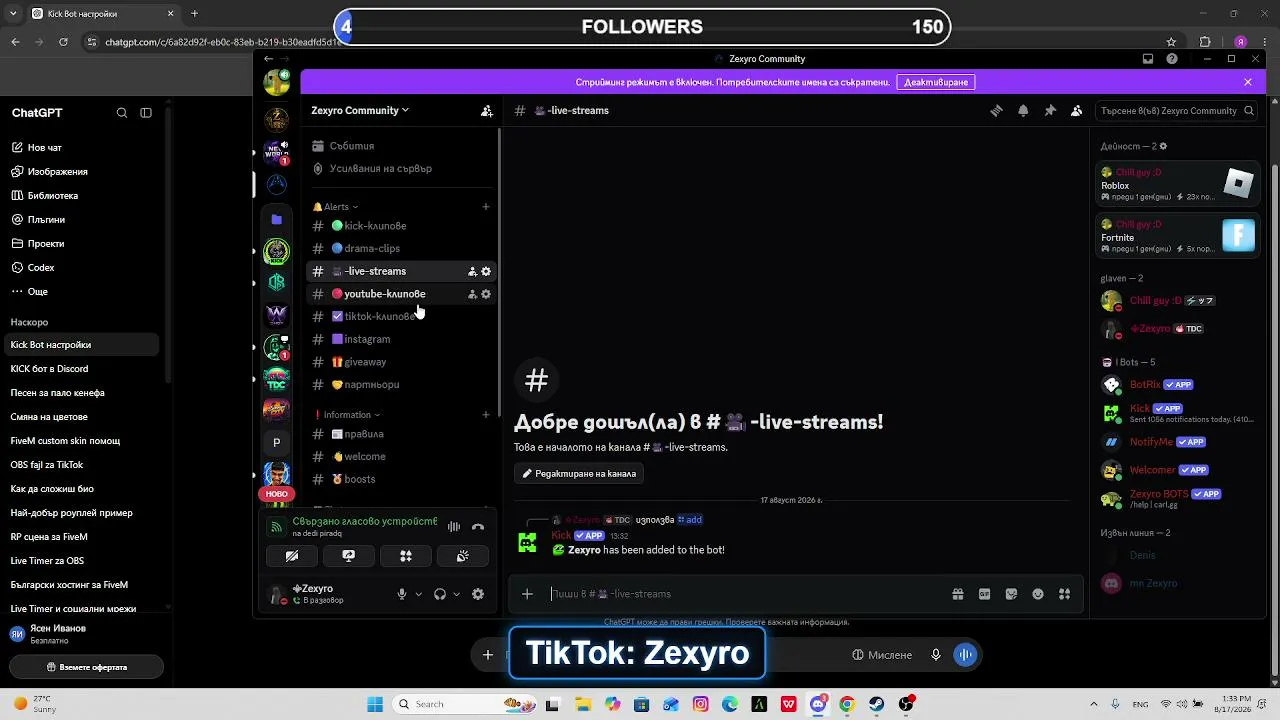Open Discord user settings gear
Viewport: 1280px width, 720px height.
coord(478,594)
